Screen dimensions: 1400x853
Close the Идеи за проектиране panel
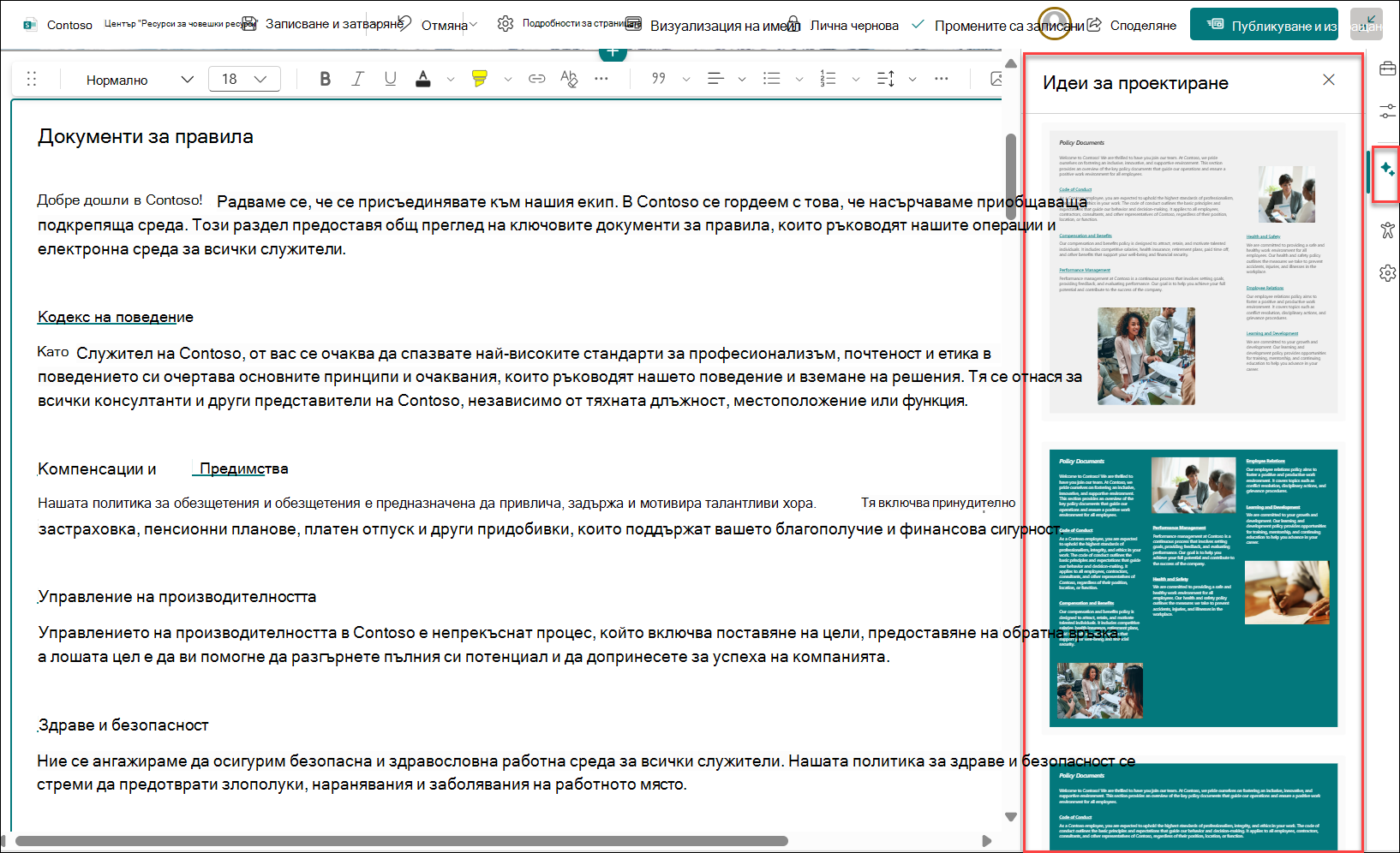[x=1329, y=80]
